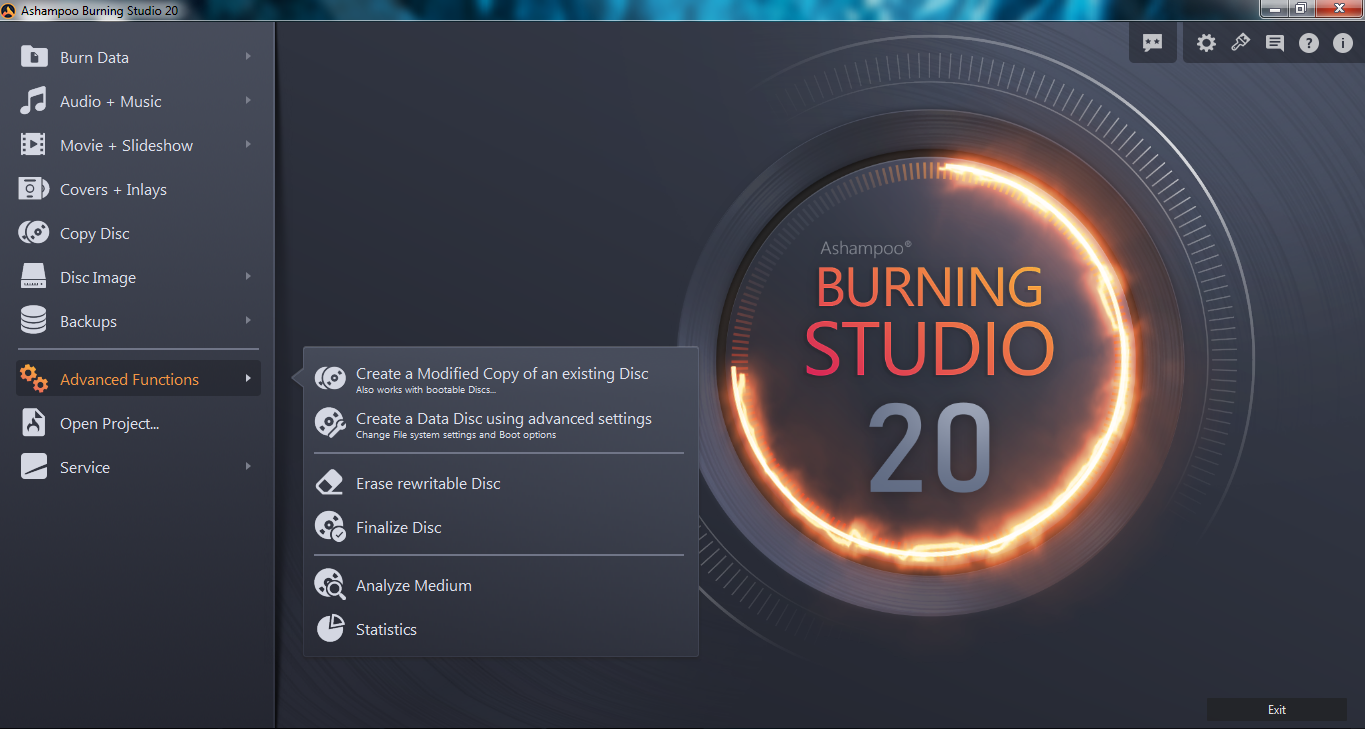This screenshot has width=1365, height=729.
Task: Show program info with the i icon
Action: 1343,43
